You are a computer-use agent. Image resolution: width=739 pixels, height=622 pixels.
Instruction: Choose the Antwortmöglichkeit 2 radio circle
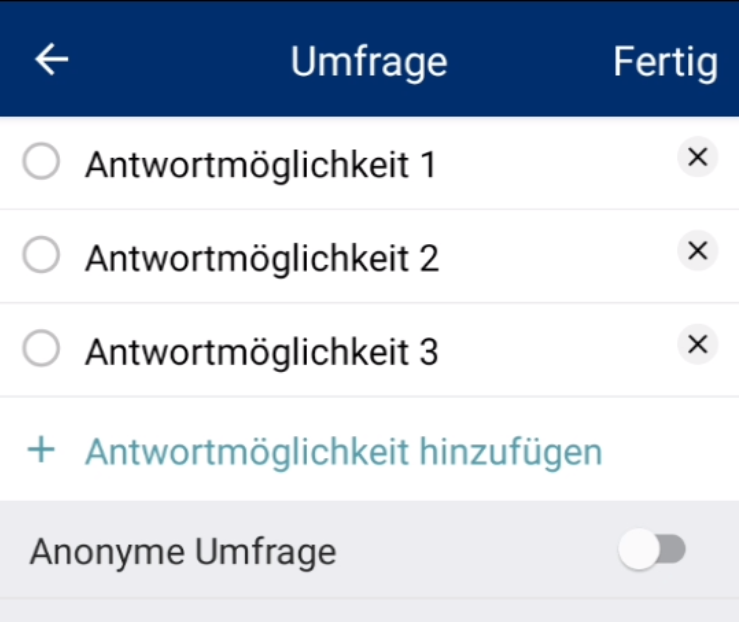[x=41, y=255]
